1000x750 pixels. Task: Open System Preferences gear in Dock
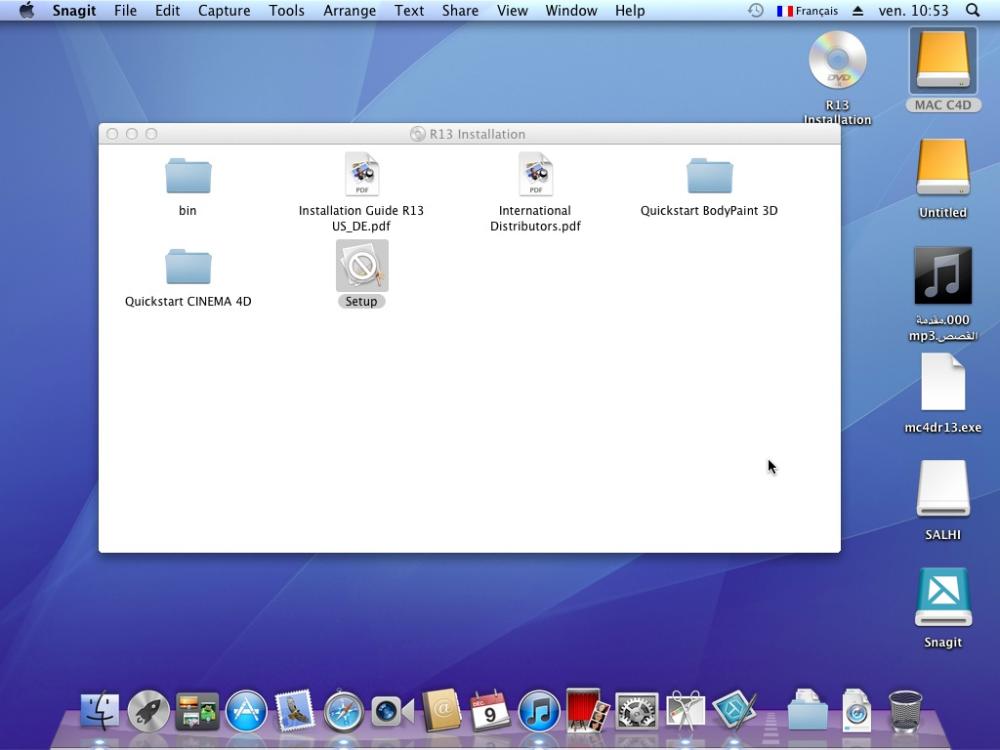(636, 710)
